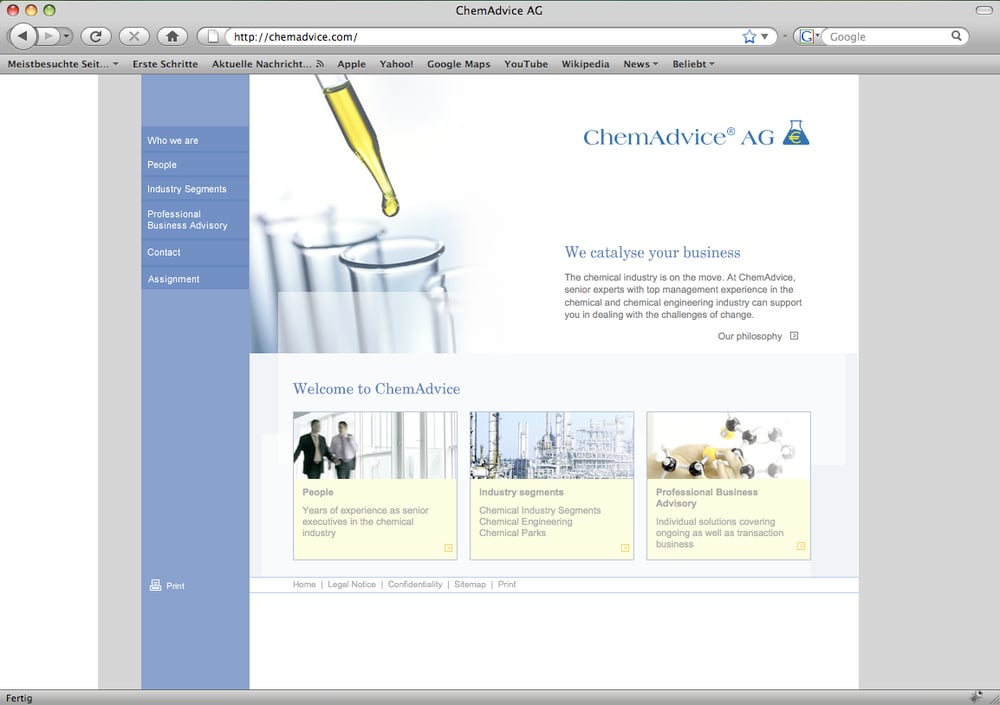
Task: Click the Print link in the footer
Action: click(507, 584)
